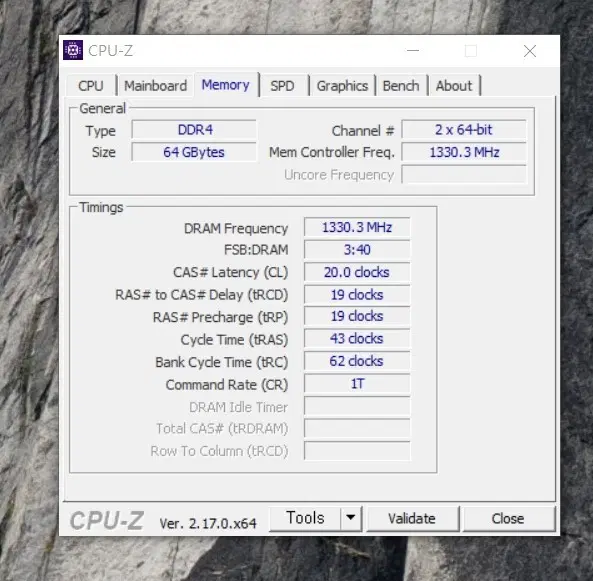593x581 pixels.
Task: Click the empty Total CAS# (tRDRAM) field
Action: click(x=357, y=428)
